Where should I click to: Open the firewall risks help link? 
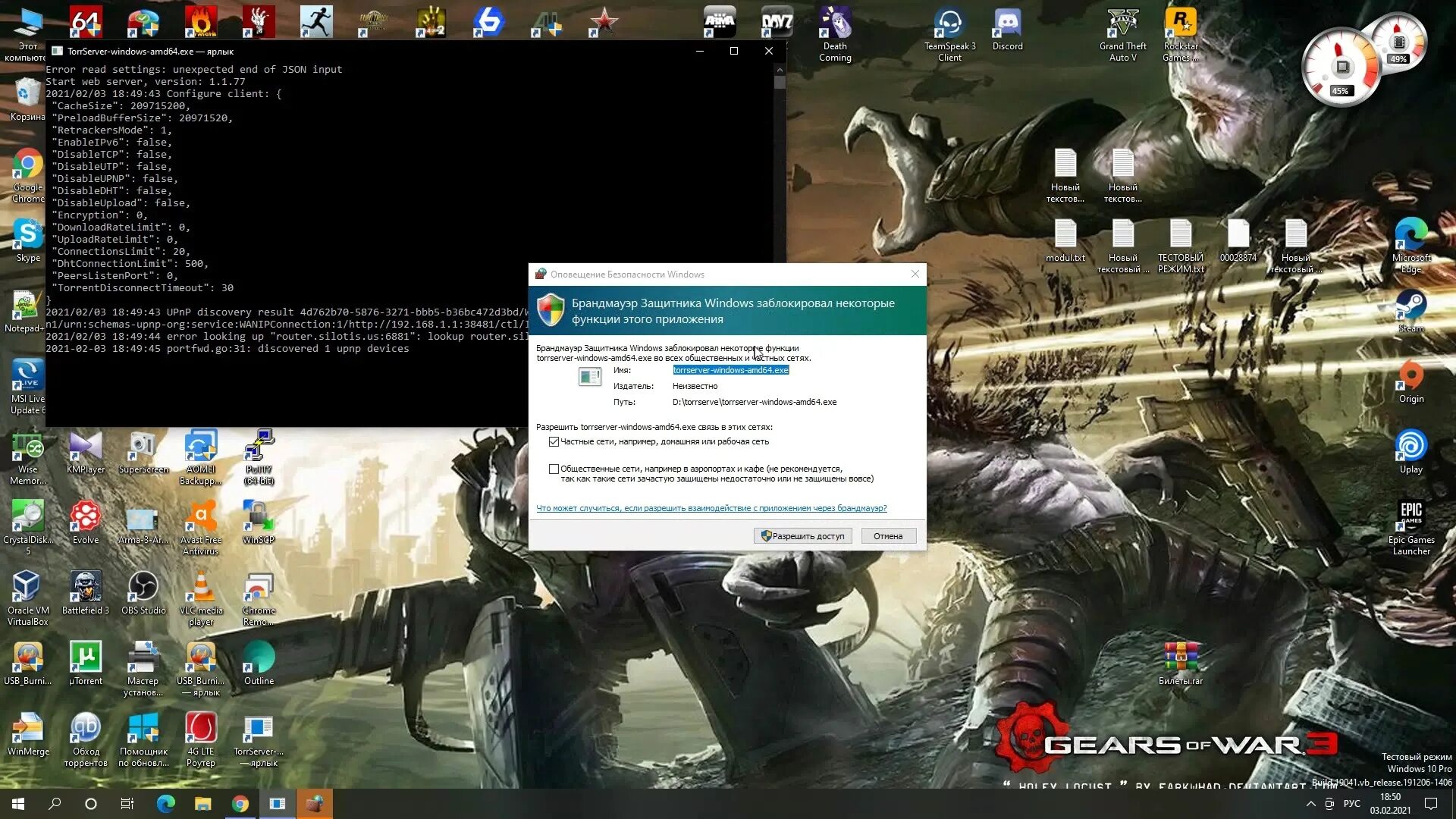tap(711, 508)
